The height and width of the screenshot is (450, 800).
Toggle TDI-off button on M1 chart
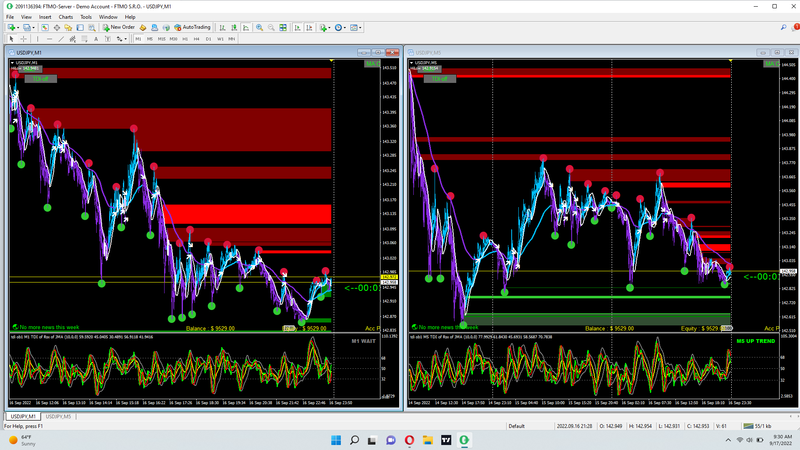click(41, 79)
